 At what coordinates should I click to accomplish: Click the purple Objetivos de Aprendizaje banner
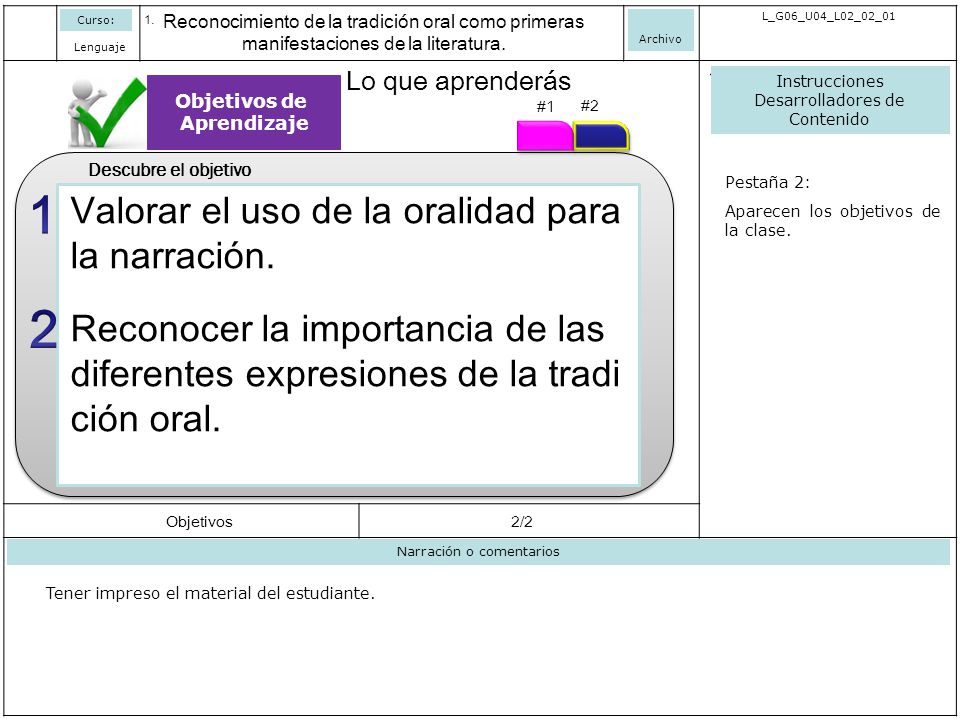point(244,112)
